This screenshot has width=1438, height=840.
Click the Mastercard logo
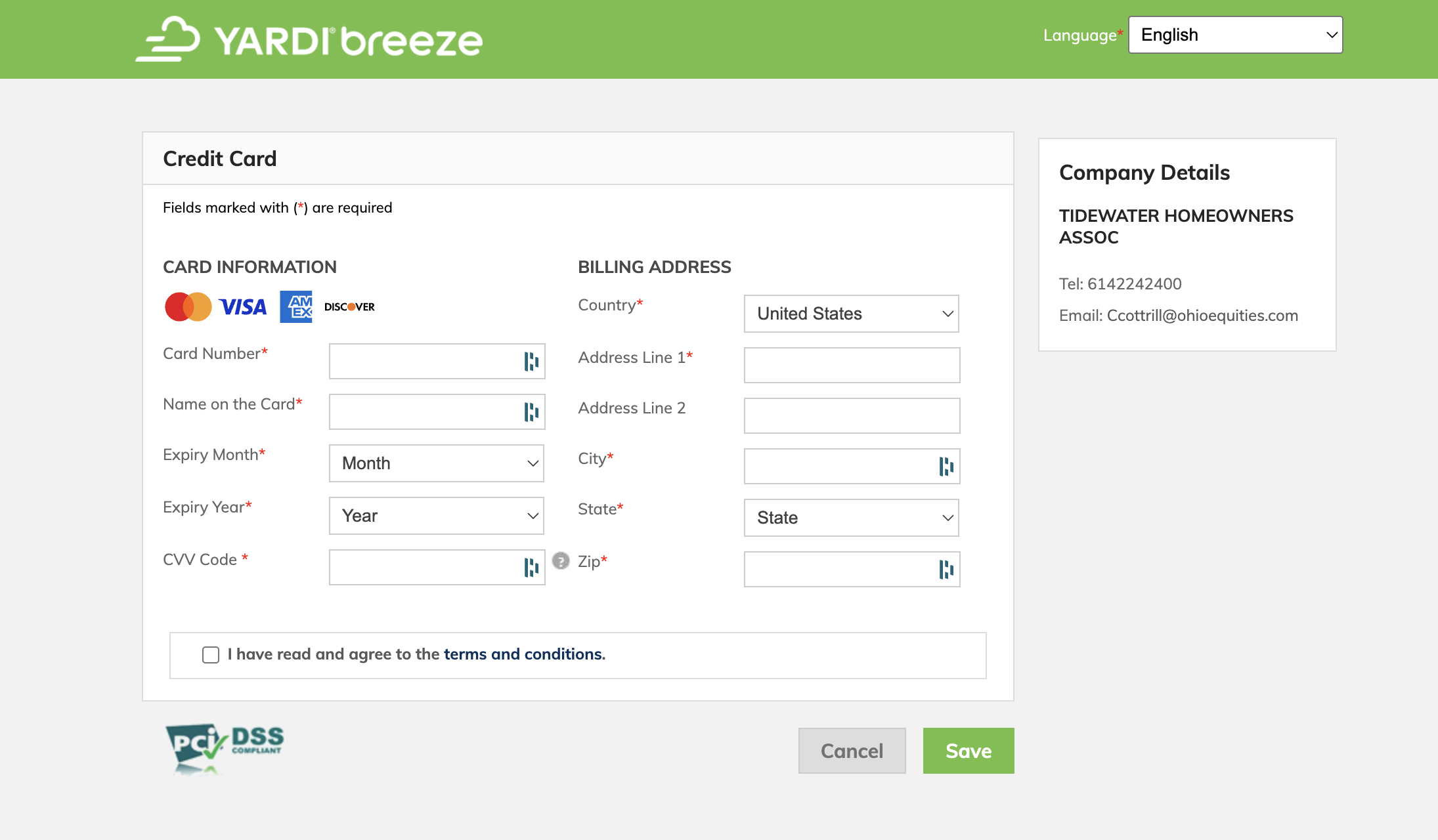point(188,306)
